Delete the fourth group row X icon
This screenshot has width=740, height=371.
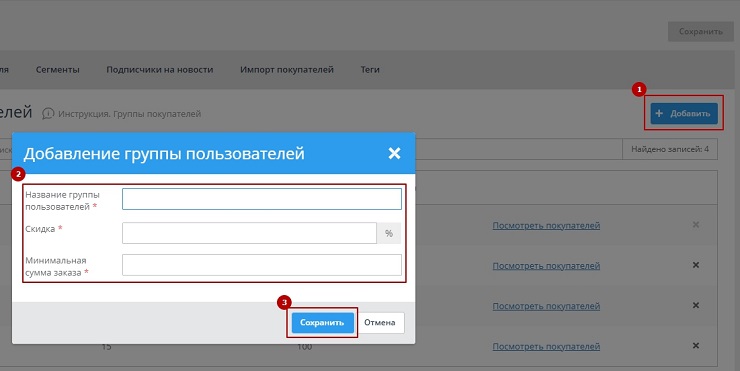(x=696, y=346)
